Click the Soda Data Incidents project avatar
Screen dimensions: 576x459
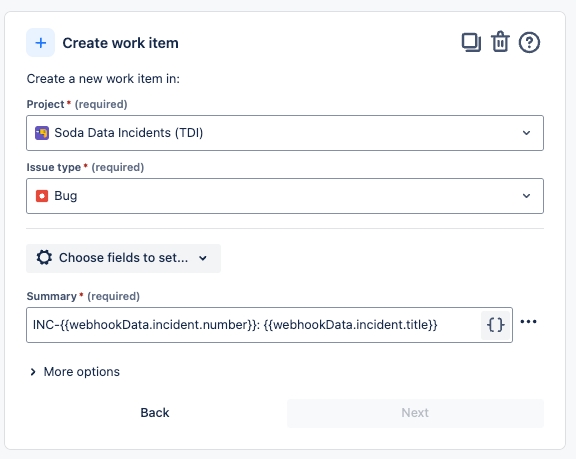coord(42,133)
